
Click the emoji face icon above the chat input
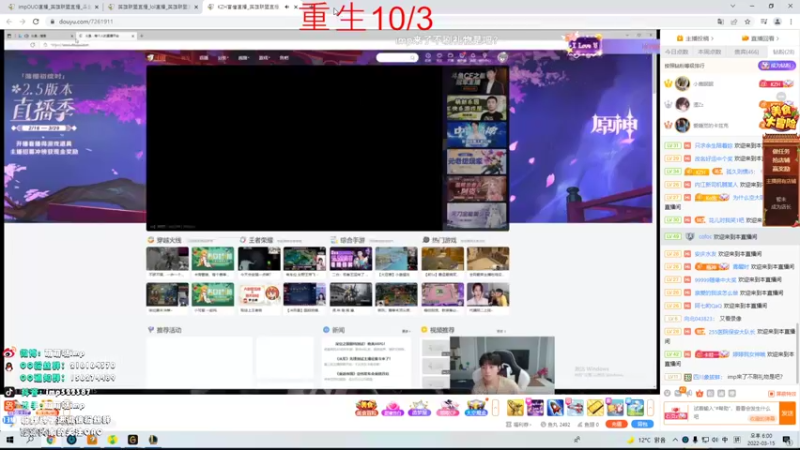click(667, 393)
